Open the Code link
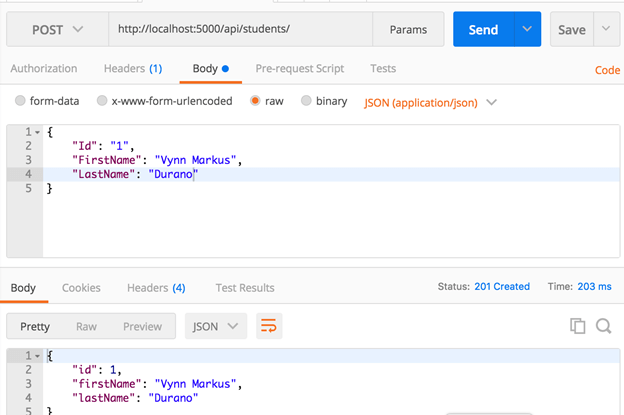The image size is (624, 415). pyautogui.click(x=608, y=70)
